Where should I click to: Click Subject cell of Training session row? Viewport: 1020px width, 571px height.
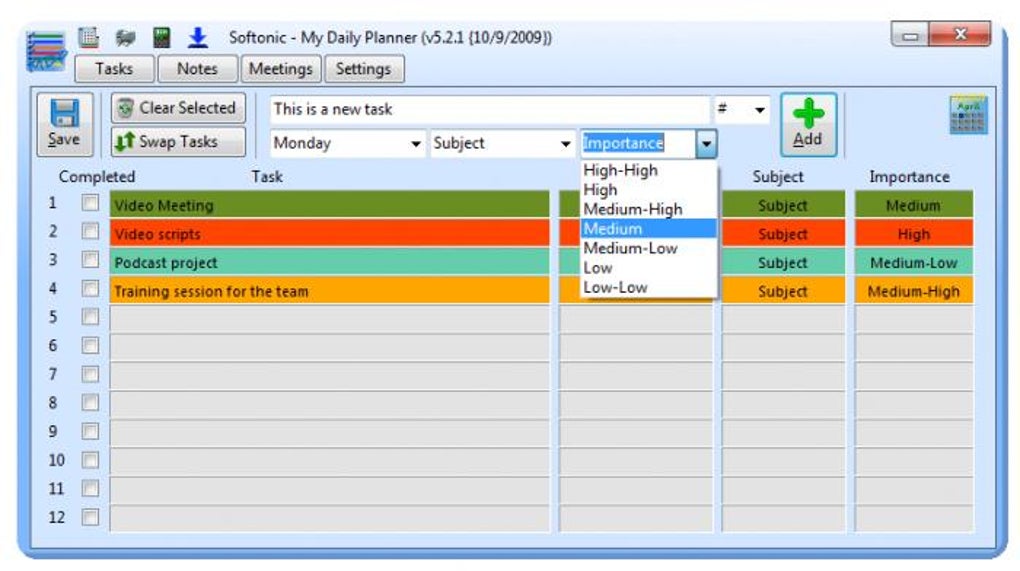click(x=783, y=291)
